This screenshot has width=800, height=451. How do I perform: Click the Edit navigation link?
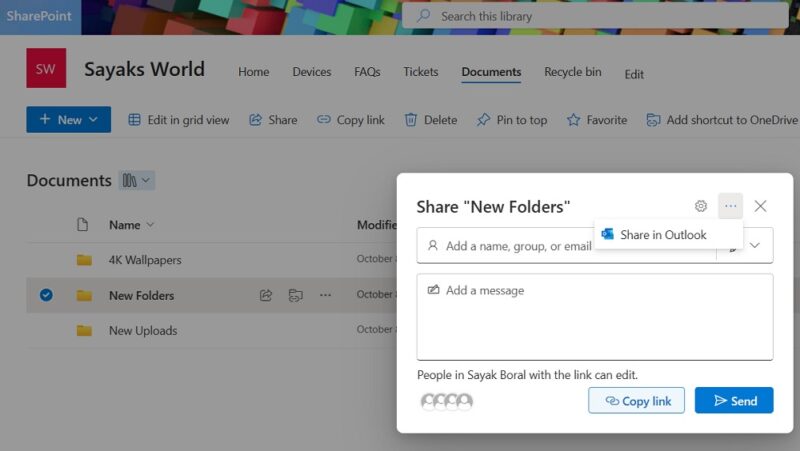(634, 74)
